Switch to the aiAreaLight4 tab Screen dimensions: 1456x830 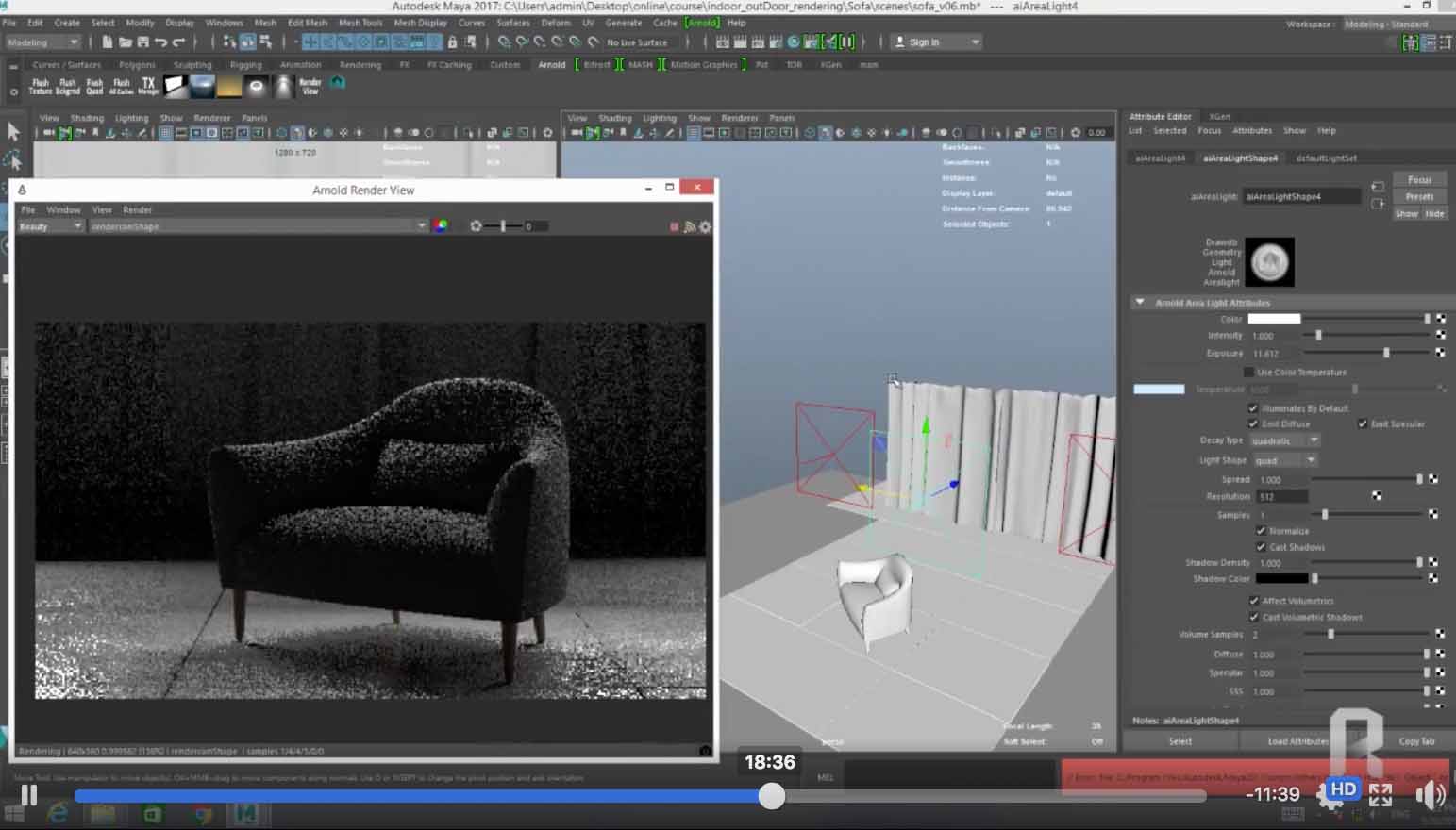pos(1160,158)
